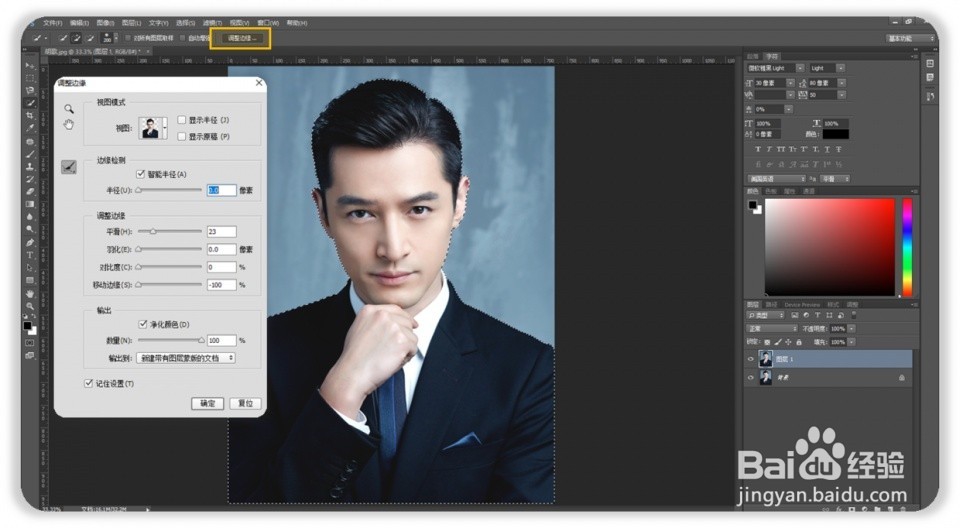
Task: Click the lock icon on 背景 layer
Action: (901, 378)
